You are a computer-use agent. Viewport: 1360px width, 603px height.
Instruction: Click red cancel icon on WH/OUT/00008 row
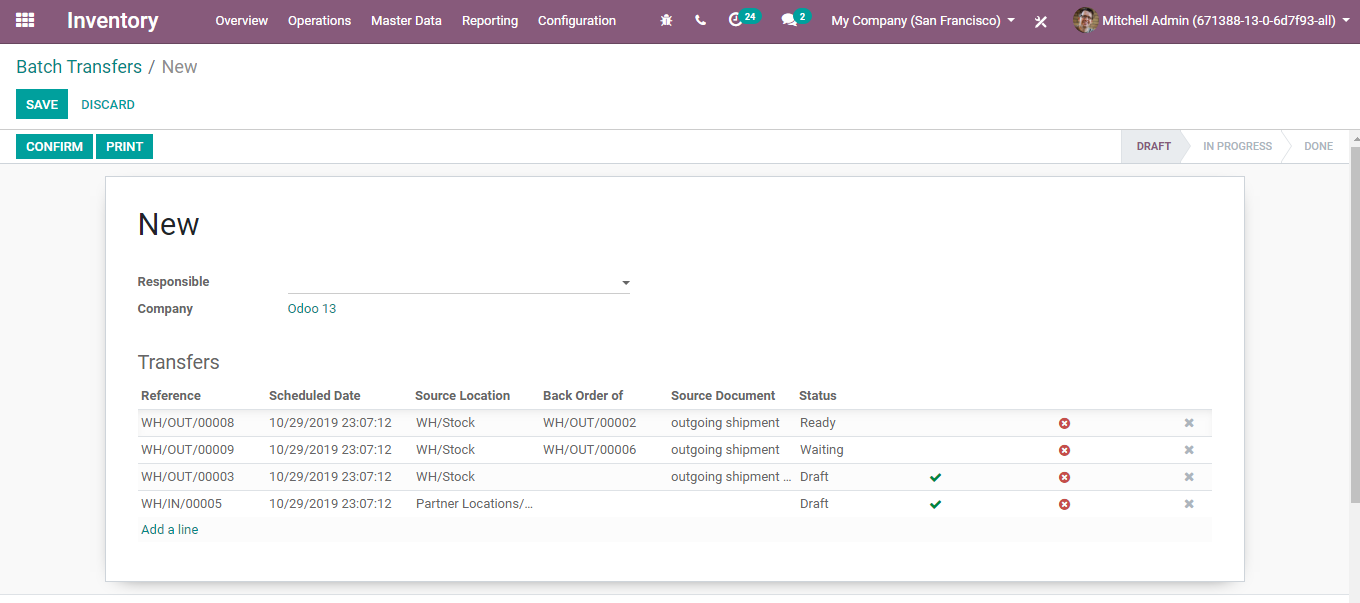click(x=1064, y=423)
